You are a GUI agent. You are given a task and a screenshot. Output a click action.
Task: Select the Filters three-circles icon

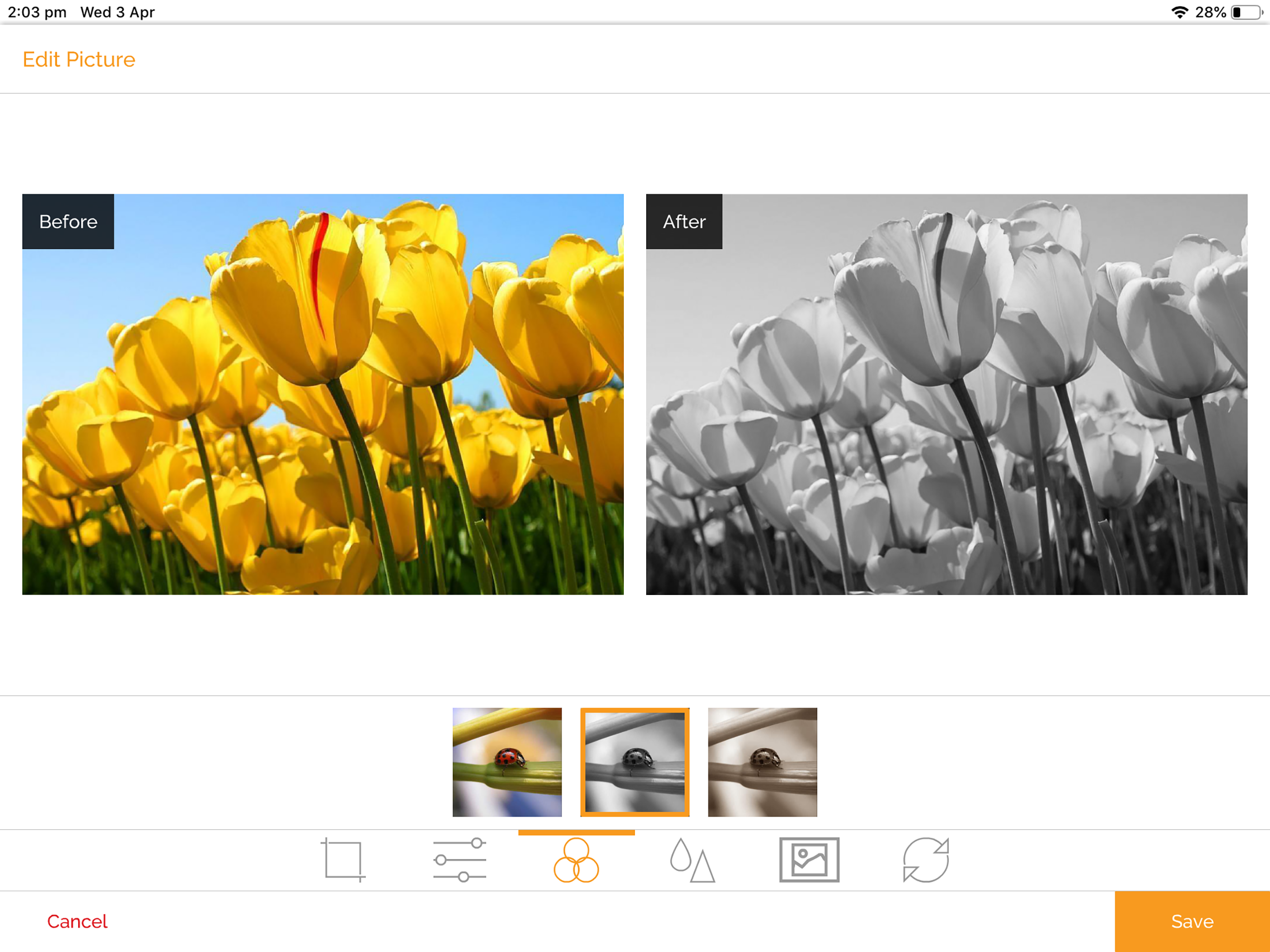tap(576, 859)
